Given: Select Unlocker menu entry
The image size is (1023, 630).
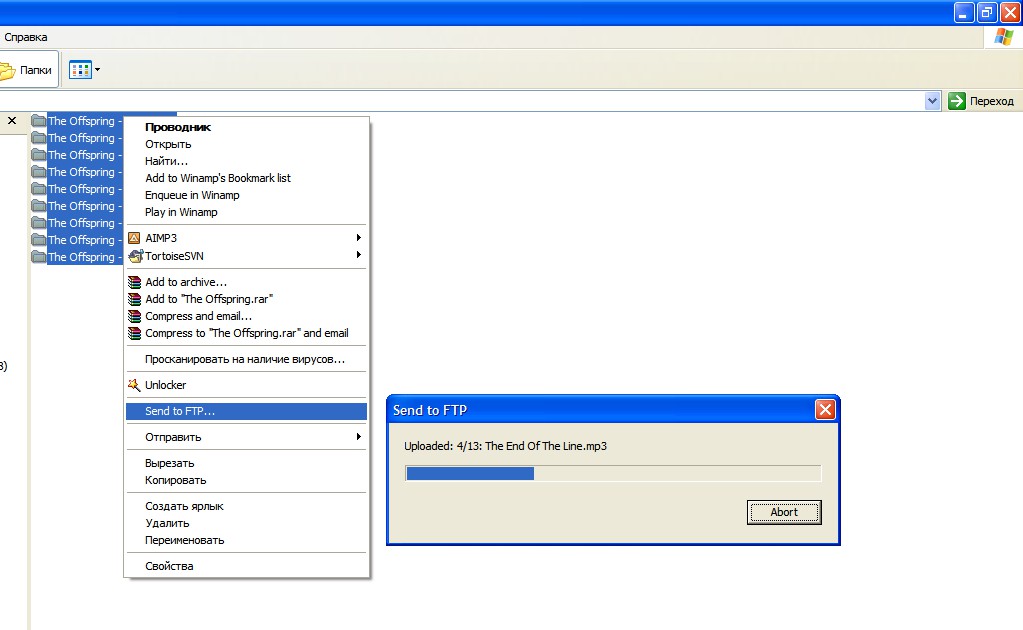Looking at the screenshot, I should tap(247, 385).
